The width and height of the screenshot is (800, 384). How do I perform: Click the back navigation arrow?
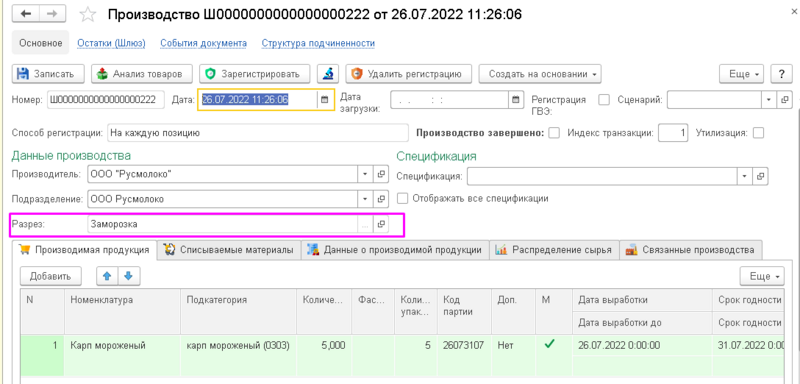(x=26, y=14)
